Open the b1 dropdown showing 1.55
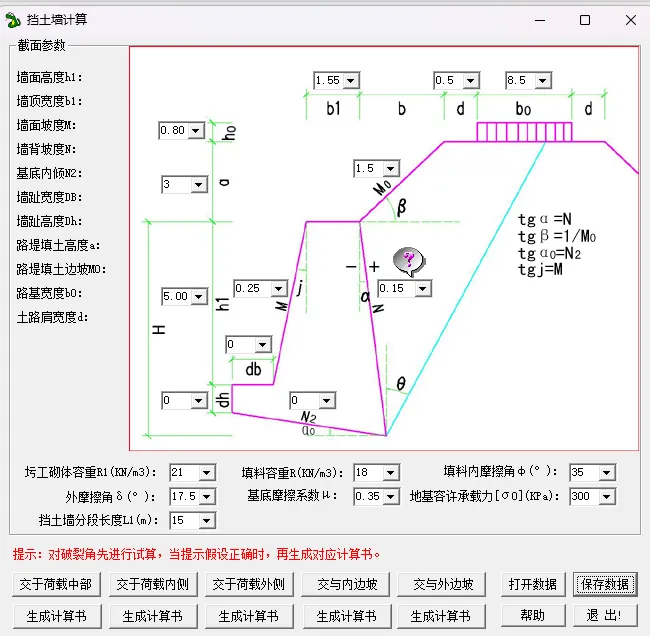650x636 pixels. tap(351, 80)
